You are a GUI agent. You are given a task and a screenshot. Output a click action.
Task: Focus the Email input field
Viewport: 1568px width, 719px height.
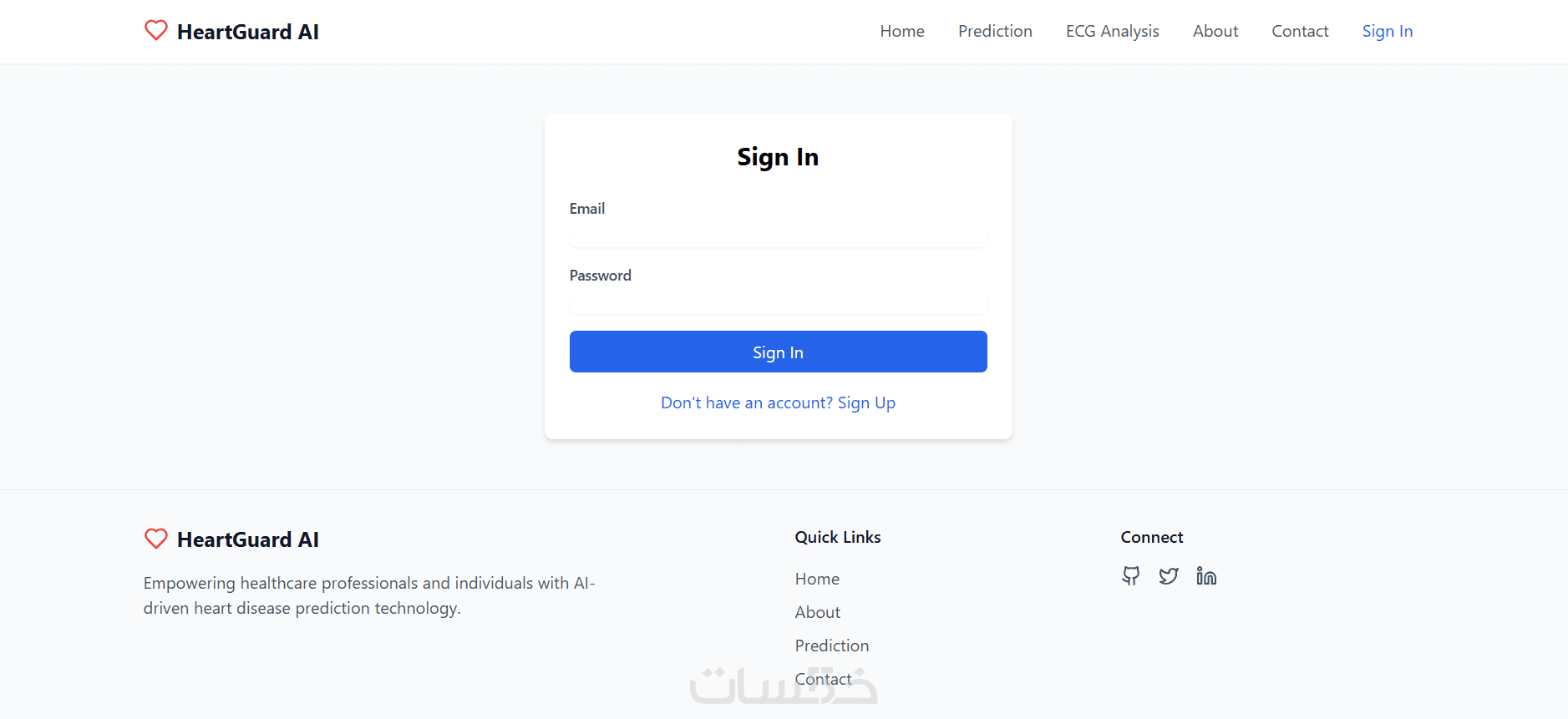tap(778, 235)
